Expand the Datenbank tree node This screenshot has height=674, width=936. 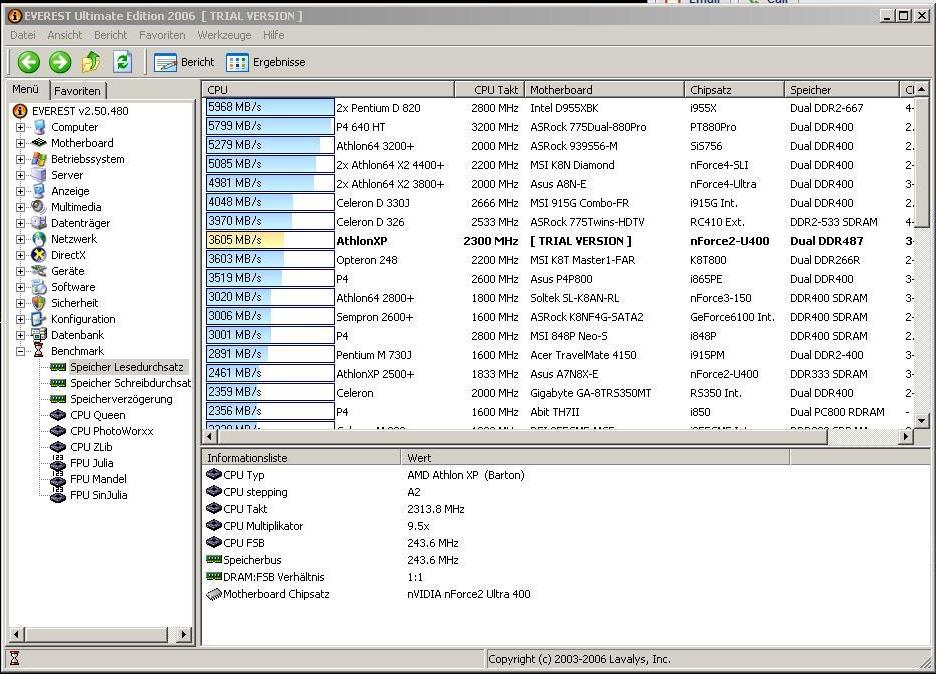pyautogui.click(x=20, y=336)
